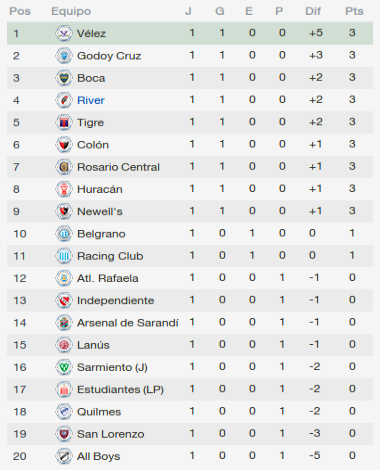Select the Huracán club crest icon

point(64,189)
